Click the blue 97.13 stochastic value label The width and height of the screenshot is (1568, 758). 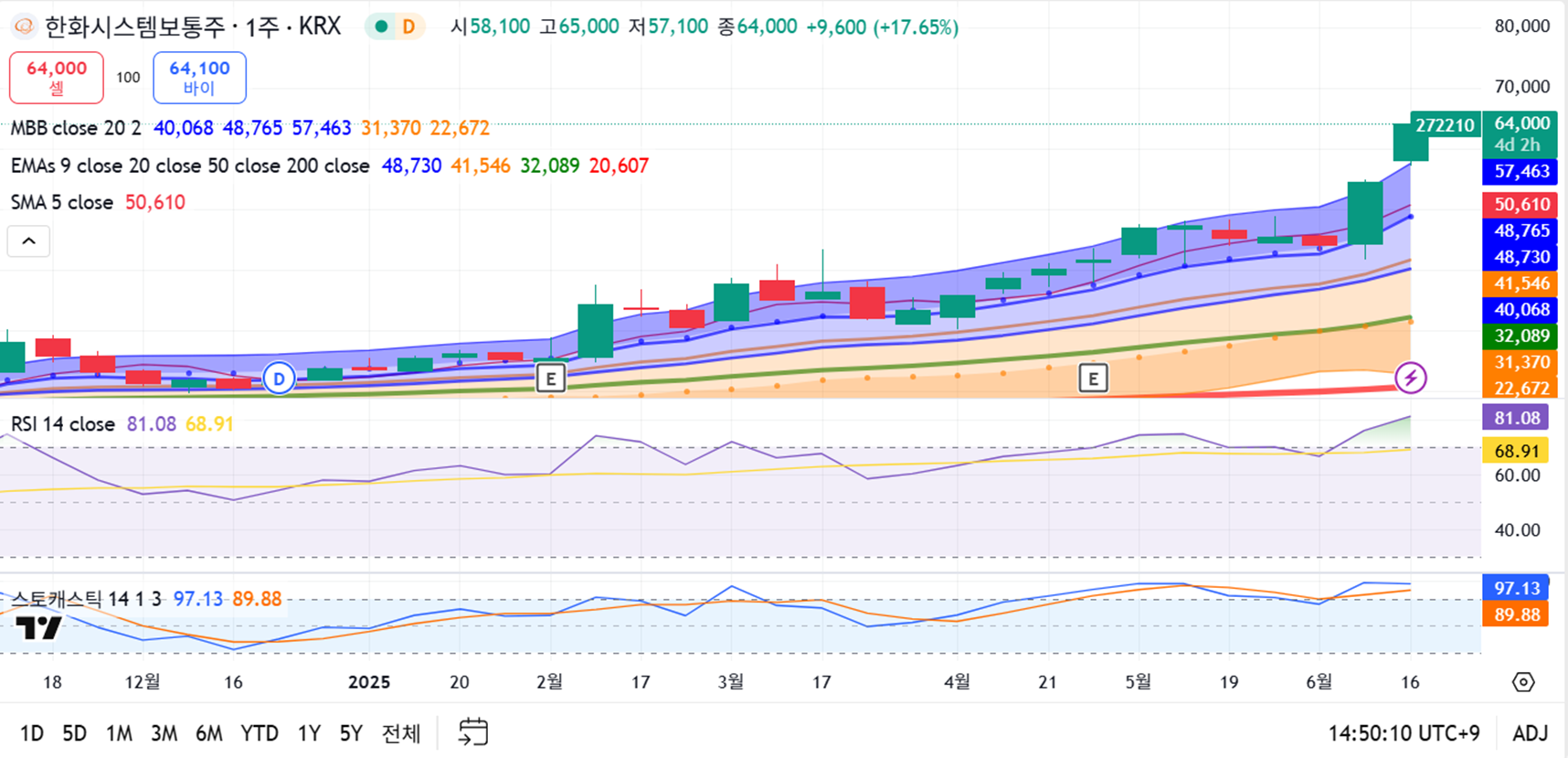(x=1517, y=588)
